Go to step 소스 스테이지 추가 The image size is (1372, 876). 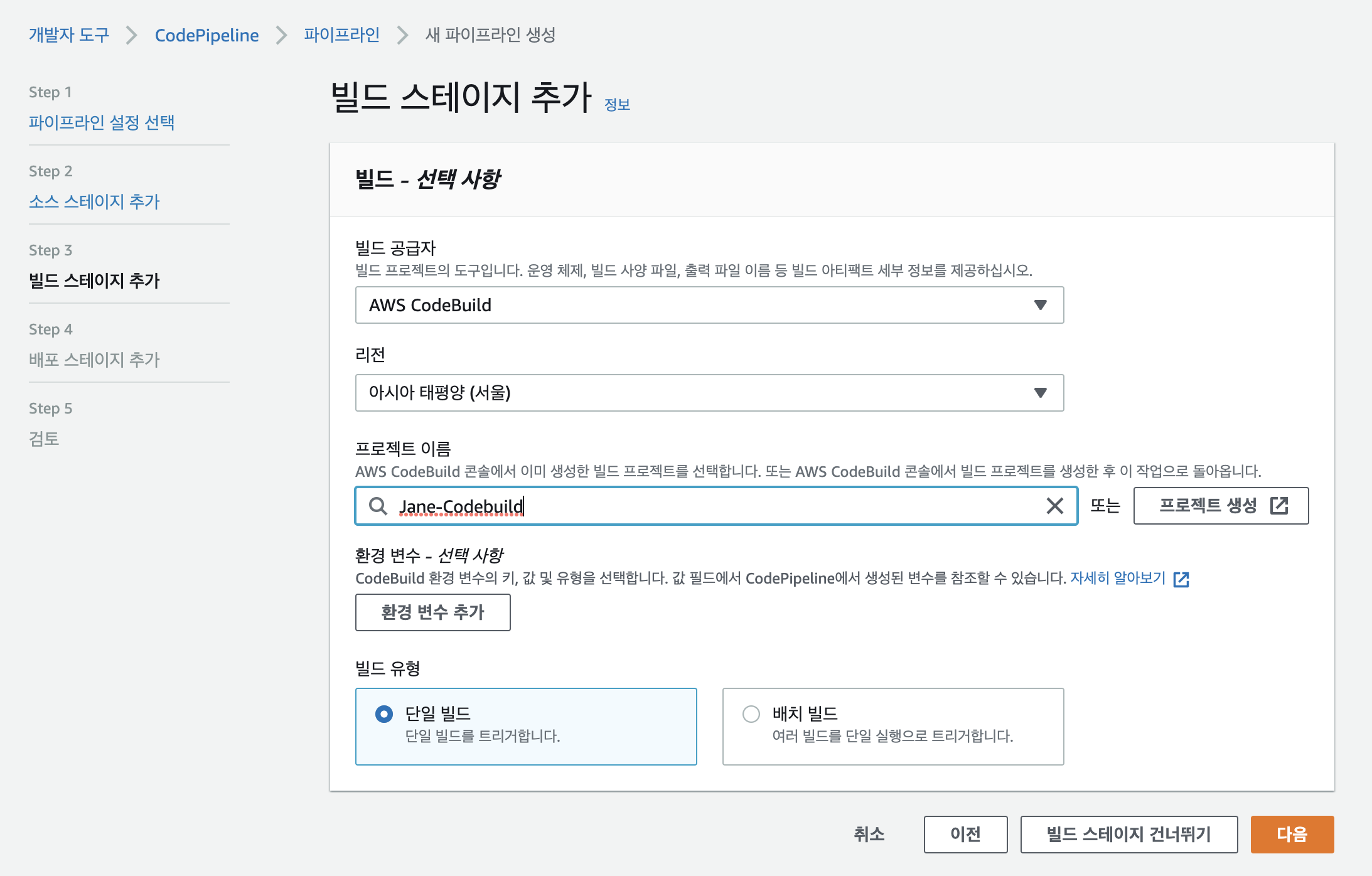click(95, 201)
